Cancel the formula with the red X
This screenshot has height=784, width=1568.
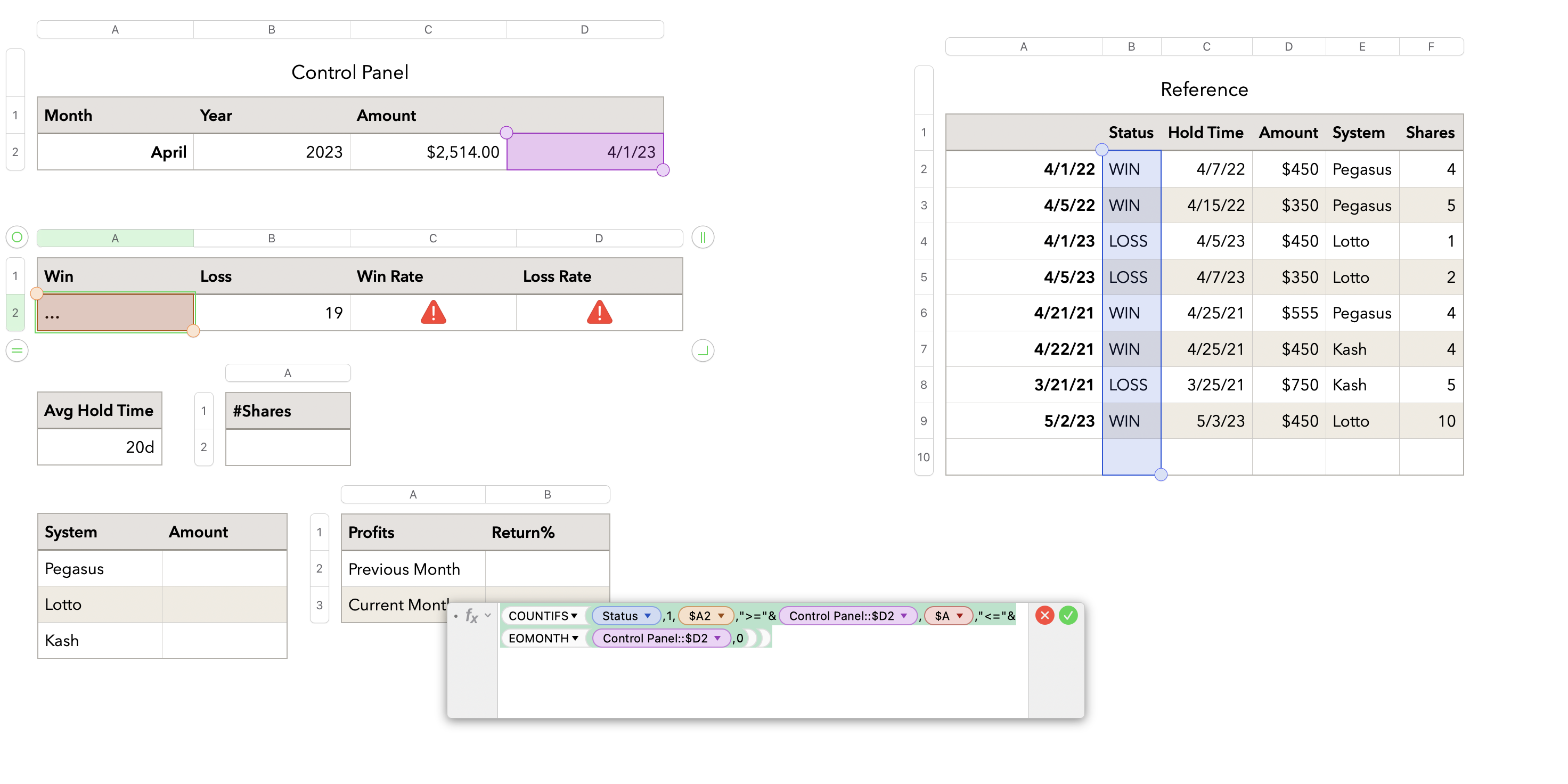1045,615
